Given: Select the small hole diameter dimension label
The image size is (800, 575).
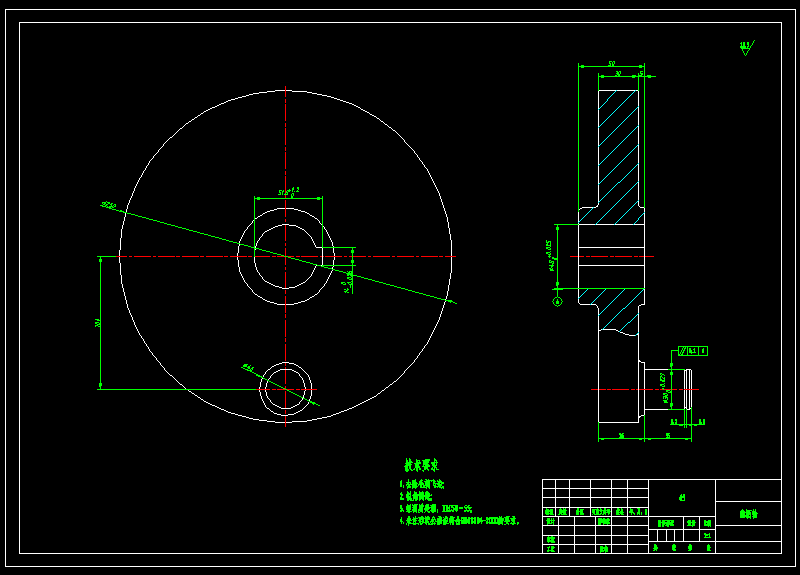Looking at the screenshot, I should point(248,367).
